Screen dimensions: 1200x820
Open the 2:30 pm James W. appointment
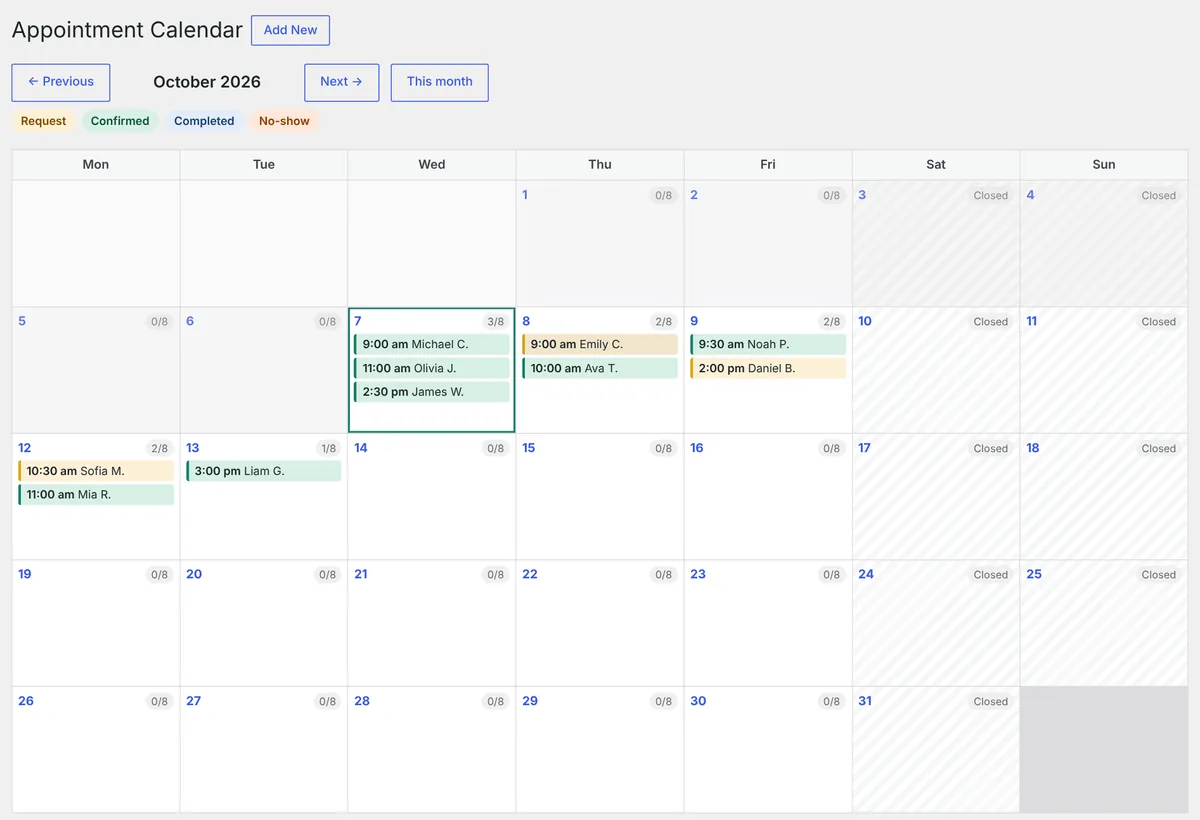point(432,392)
